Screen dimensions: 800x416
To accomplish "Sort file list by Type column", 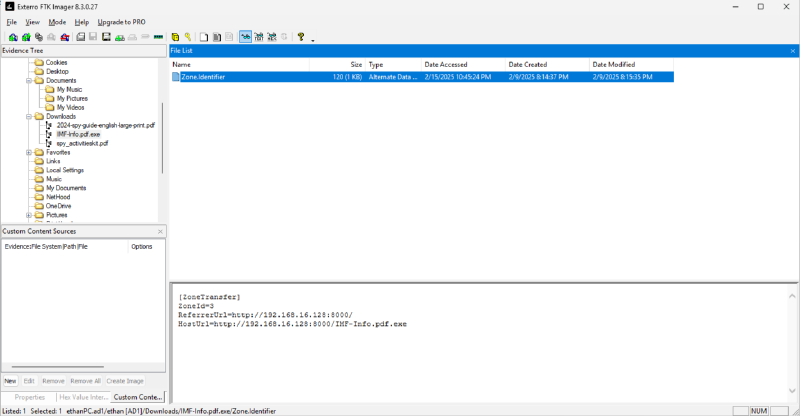I will point(393,64).
